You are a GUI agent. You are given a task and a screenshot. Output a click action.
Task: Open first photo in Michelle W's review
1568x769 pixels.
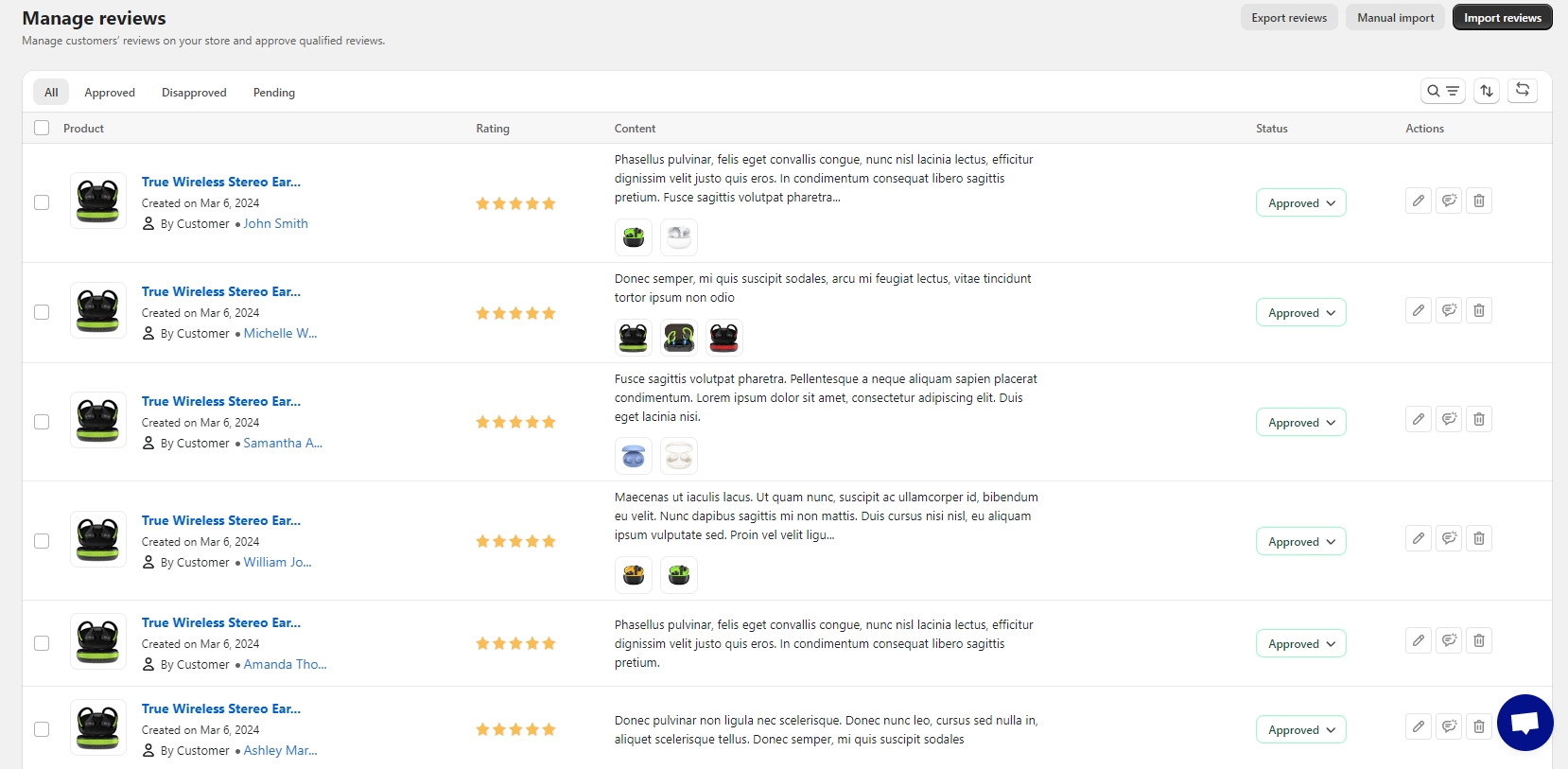634,338
